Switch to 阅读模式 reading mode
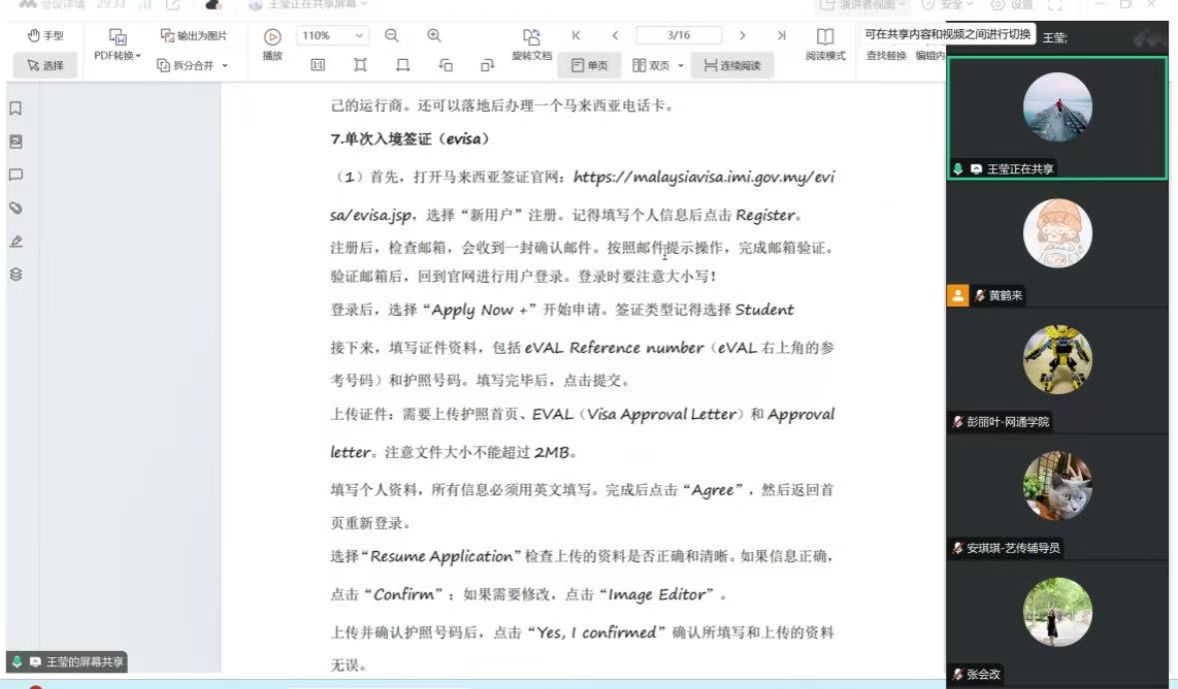 (x=825, y=45)
